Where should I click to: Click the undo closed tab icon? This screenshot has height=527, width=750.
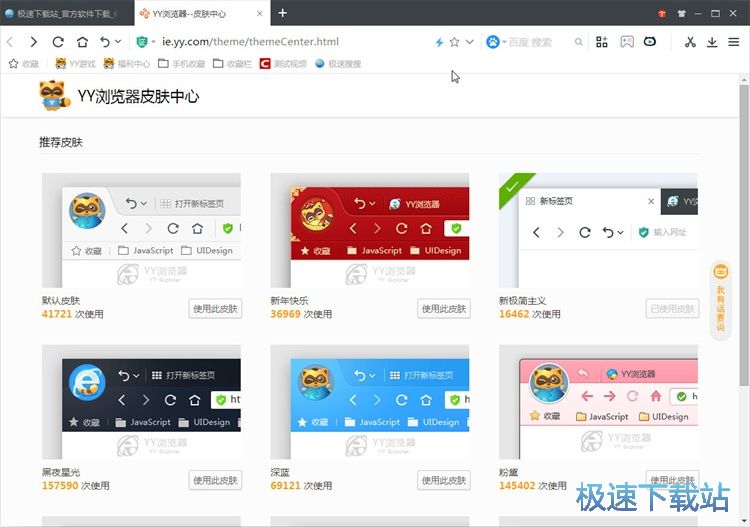105,42
